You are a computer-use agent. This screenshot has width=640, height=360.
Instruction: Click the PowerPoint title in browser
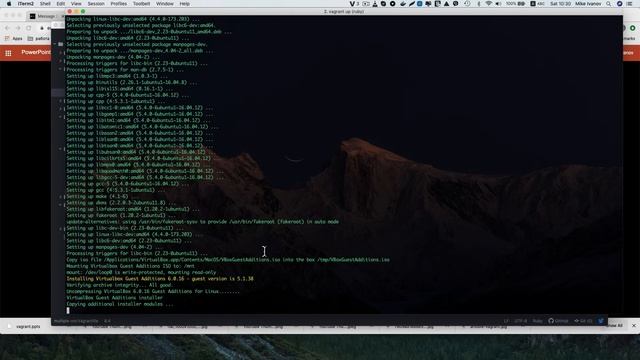tap(36, 52)
